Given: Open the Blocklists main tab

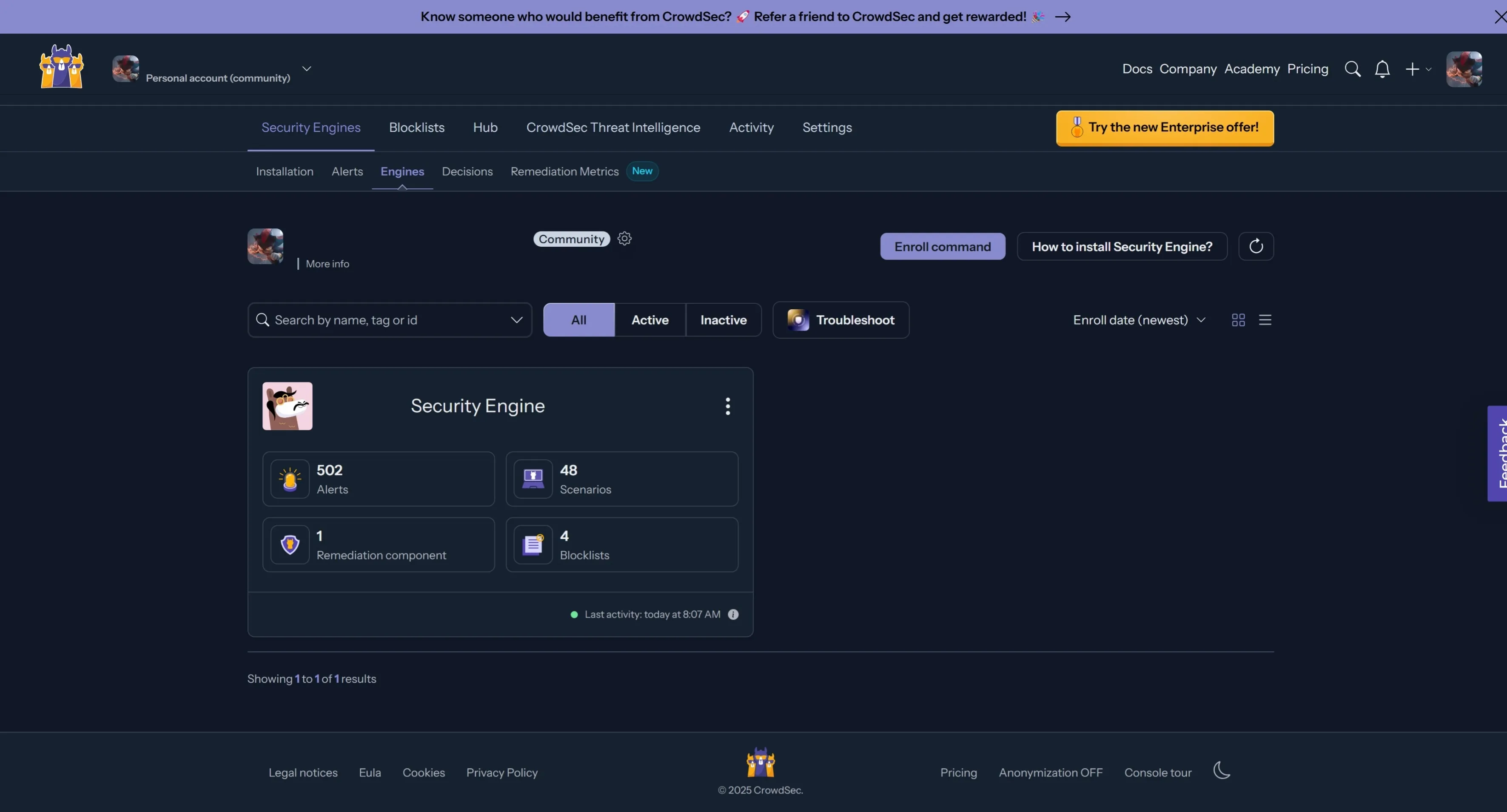Looking at the screenshot, I should [416, 128].
